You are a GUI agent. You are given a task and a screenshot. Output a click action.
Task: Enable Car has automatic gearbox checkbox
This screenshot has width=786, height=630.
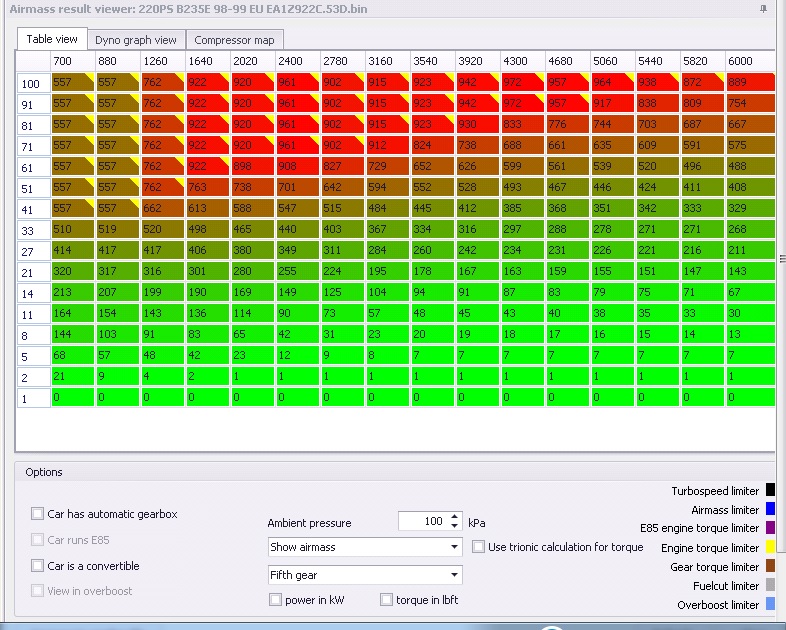(37, 514)
